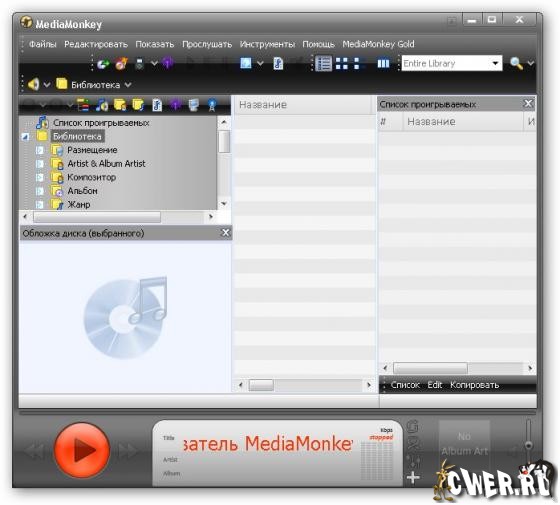The height and width of the screenshot is (505, 560).
Task: Adjust the volume slider knob
Action: click(528, 445)
